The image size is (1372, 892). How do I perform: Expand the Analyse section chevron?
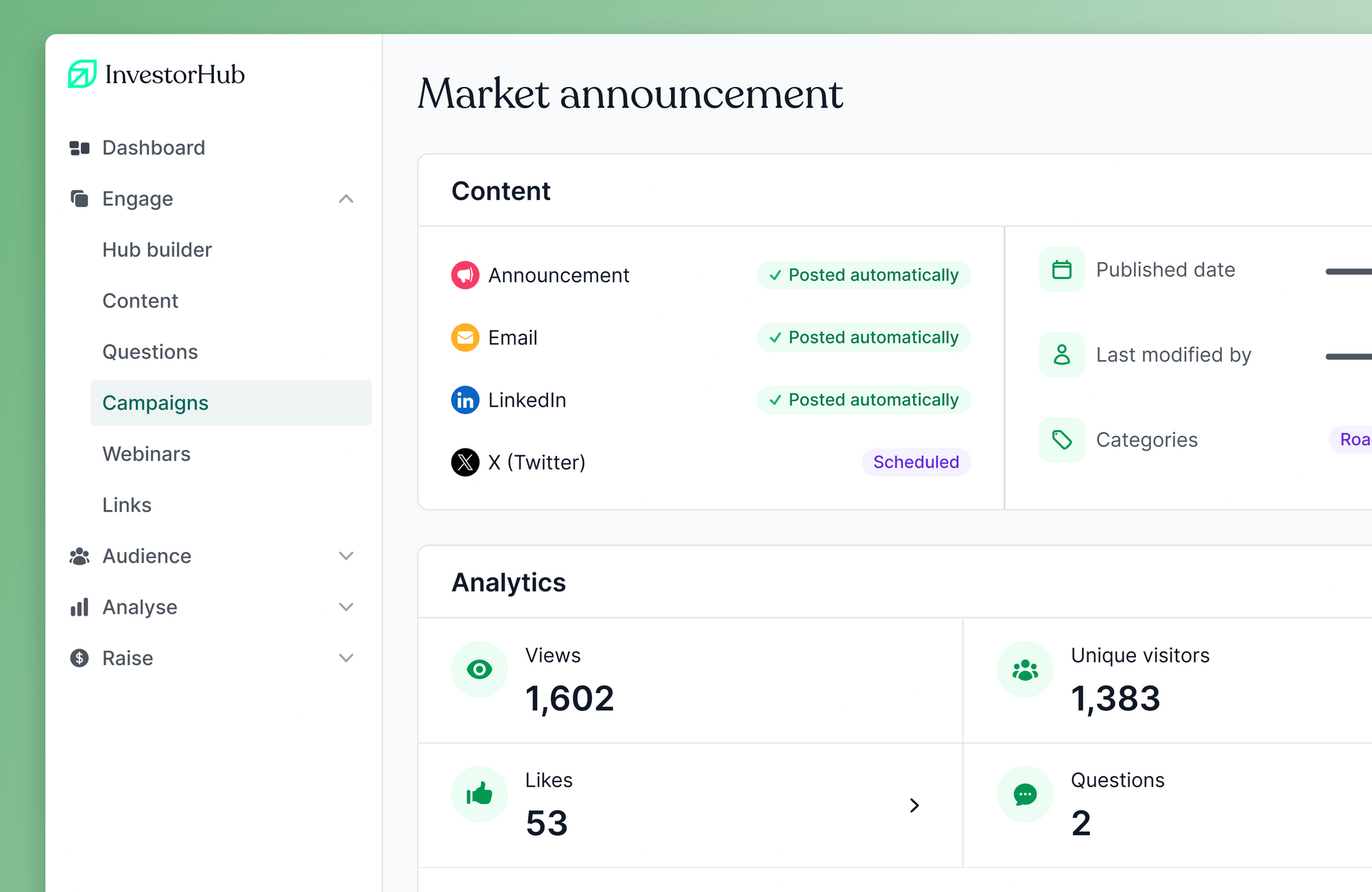(346, 607)
